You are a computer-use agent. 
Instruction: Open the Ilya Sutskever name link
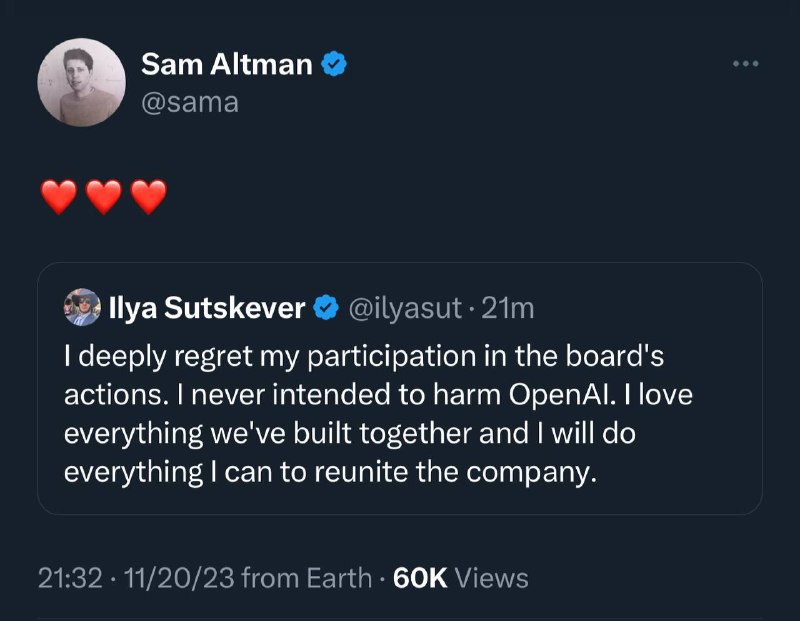pos(206,308)
